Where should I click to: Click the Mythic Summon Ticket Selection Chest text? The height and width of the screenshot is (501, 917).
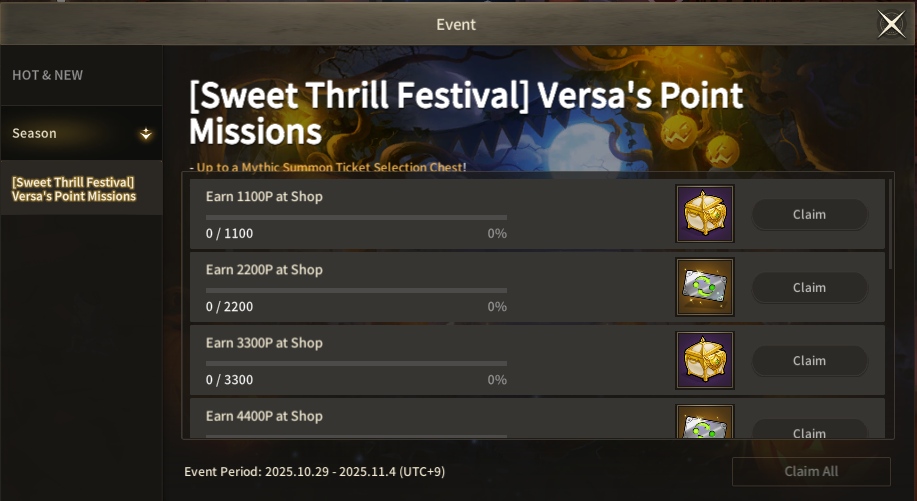click(x=331, y=167)
